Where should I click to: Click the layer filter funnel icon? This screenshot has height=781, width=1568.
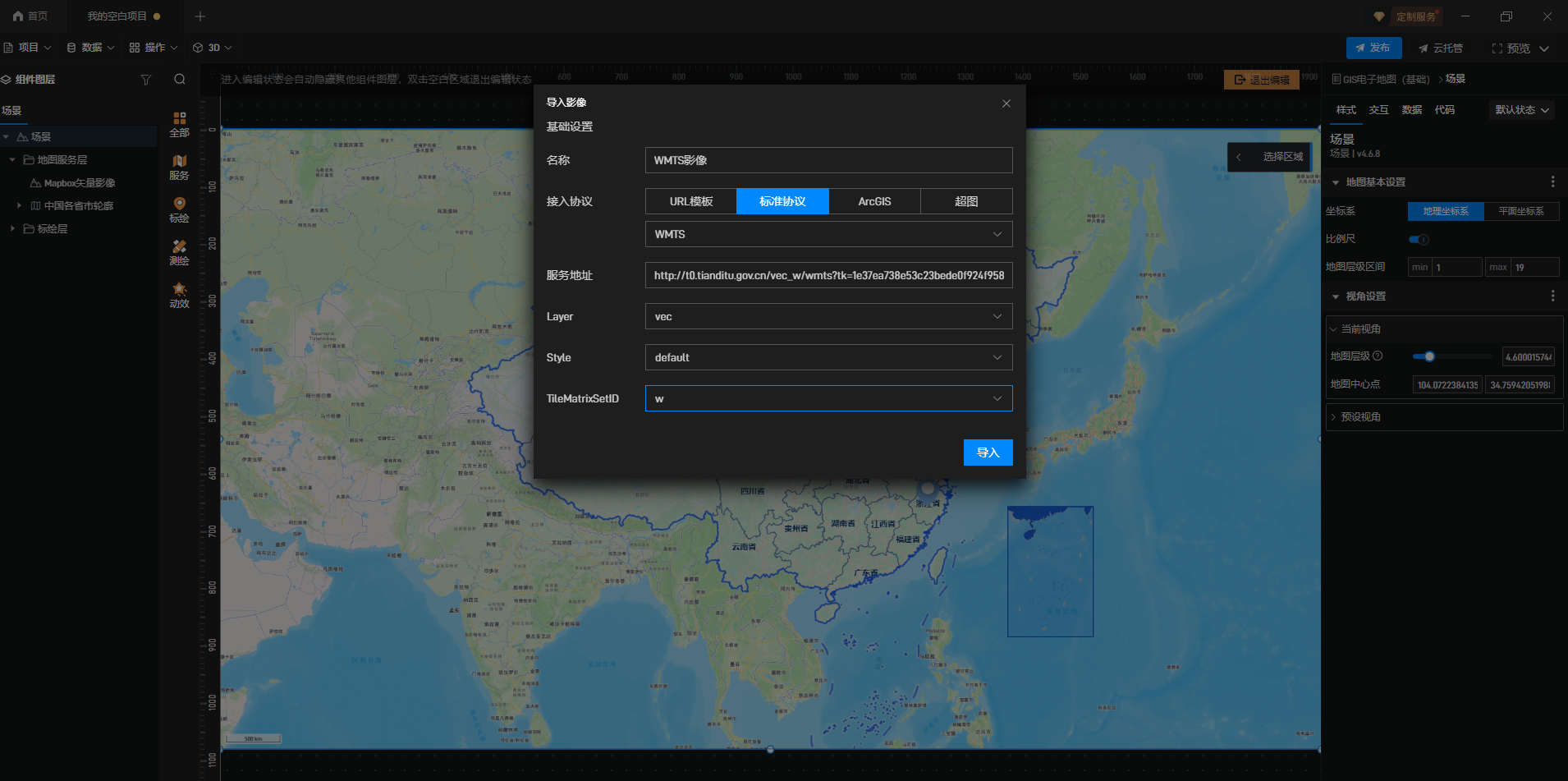coord(146,80)
